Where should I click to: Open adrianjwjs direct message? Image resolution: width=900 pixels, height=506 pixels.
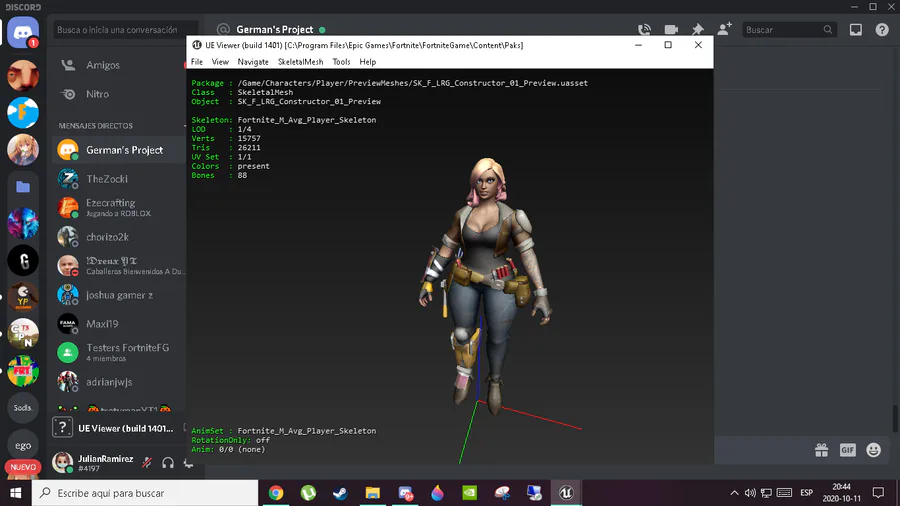click(x=118, y=382)
